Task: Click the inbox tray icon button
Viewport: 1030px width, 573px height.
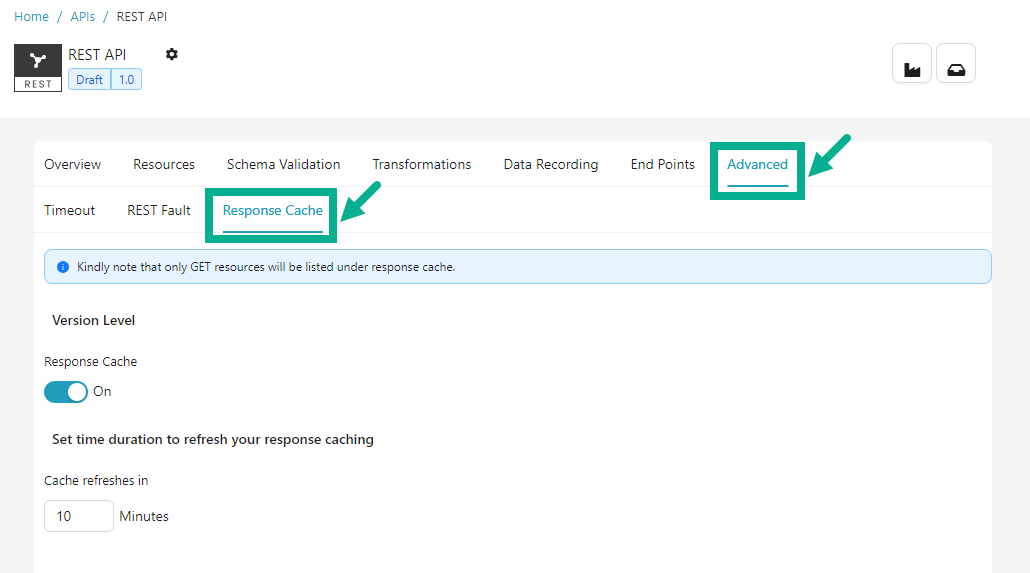Action: [x=955, y=64]
